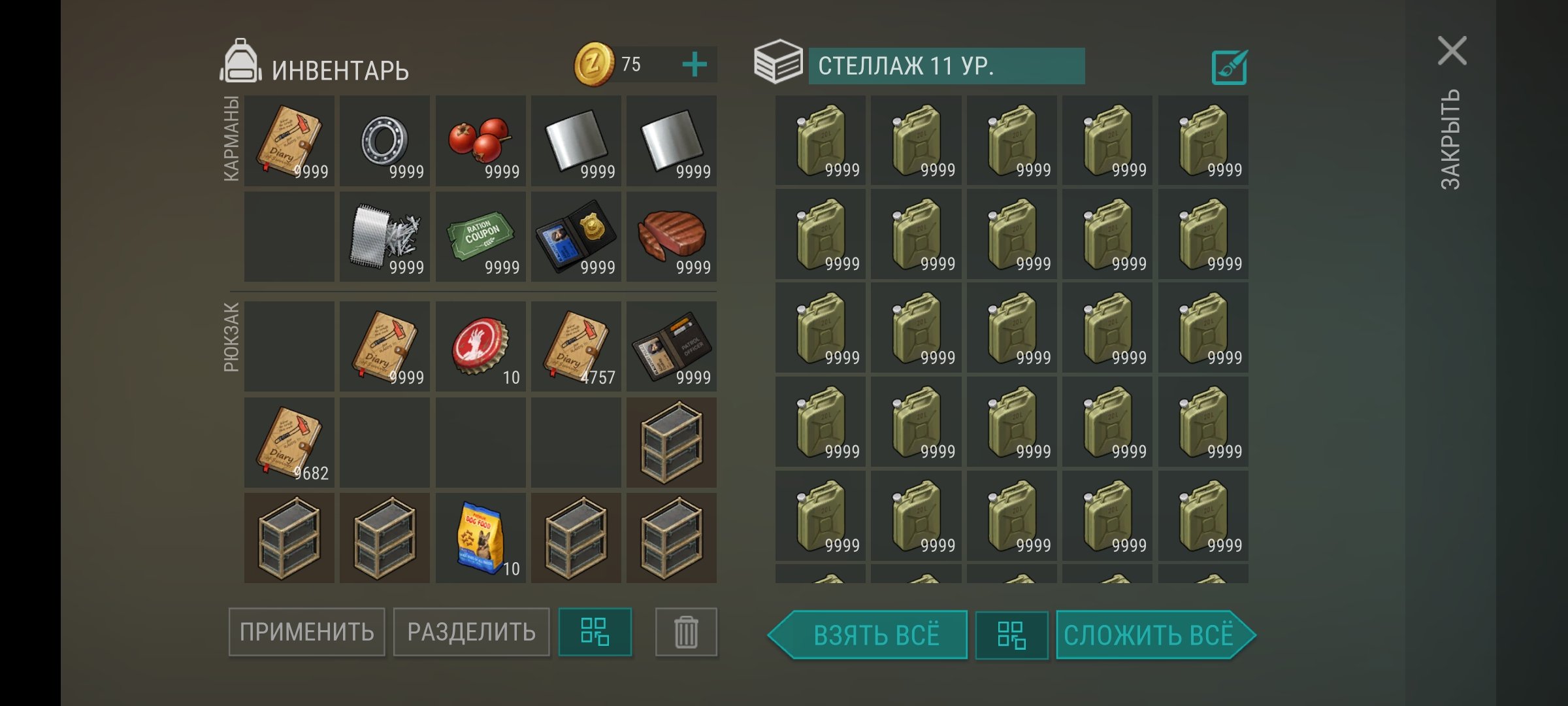Select the patrol officer wallet item

tap(672, 346)
